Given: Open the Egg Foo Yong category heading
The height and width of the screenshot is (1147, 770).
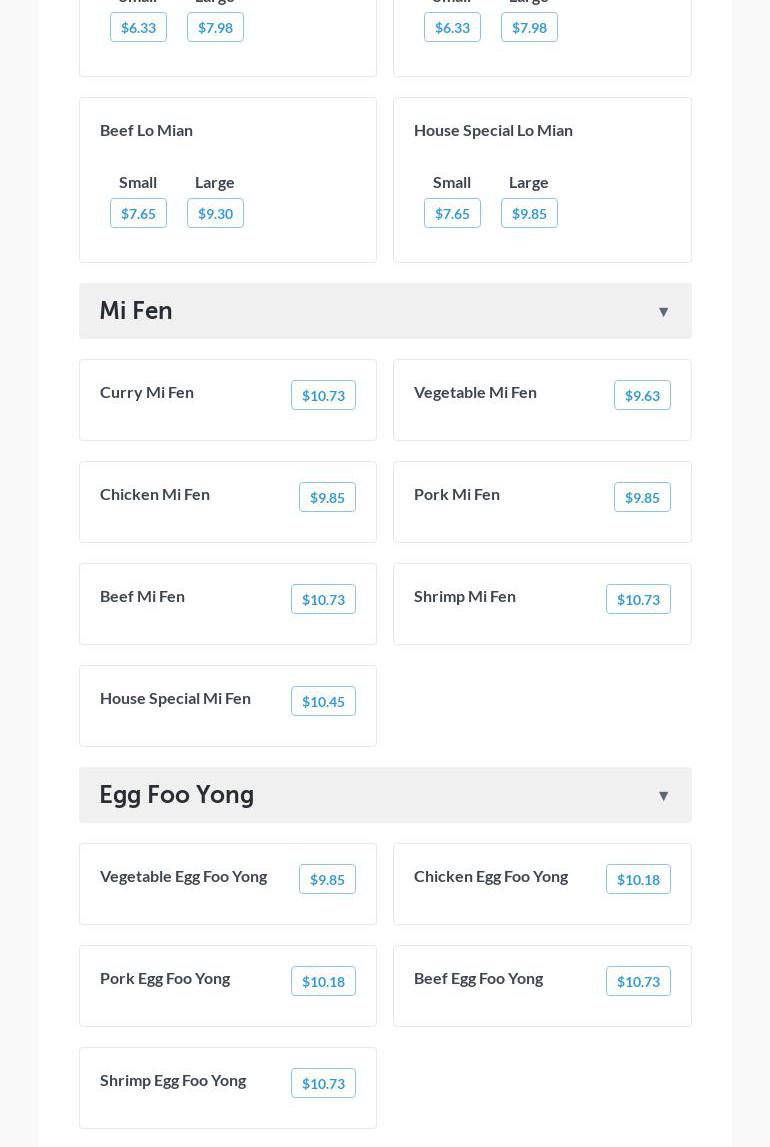Looking at the screenshot, I should (177, 795).
